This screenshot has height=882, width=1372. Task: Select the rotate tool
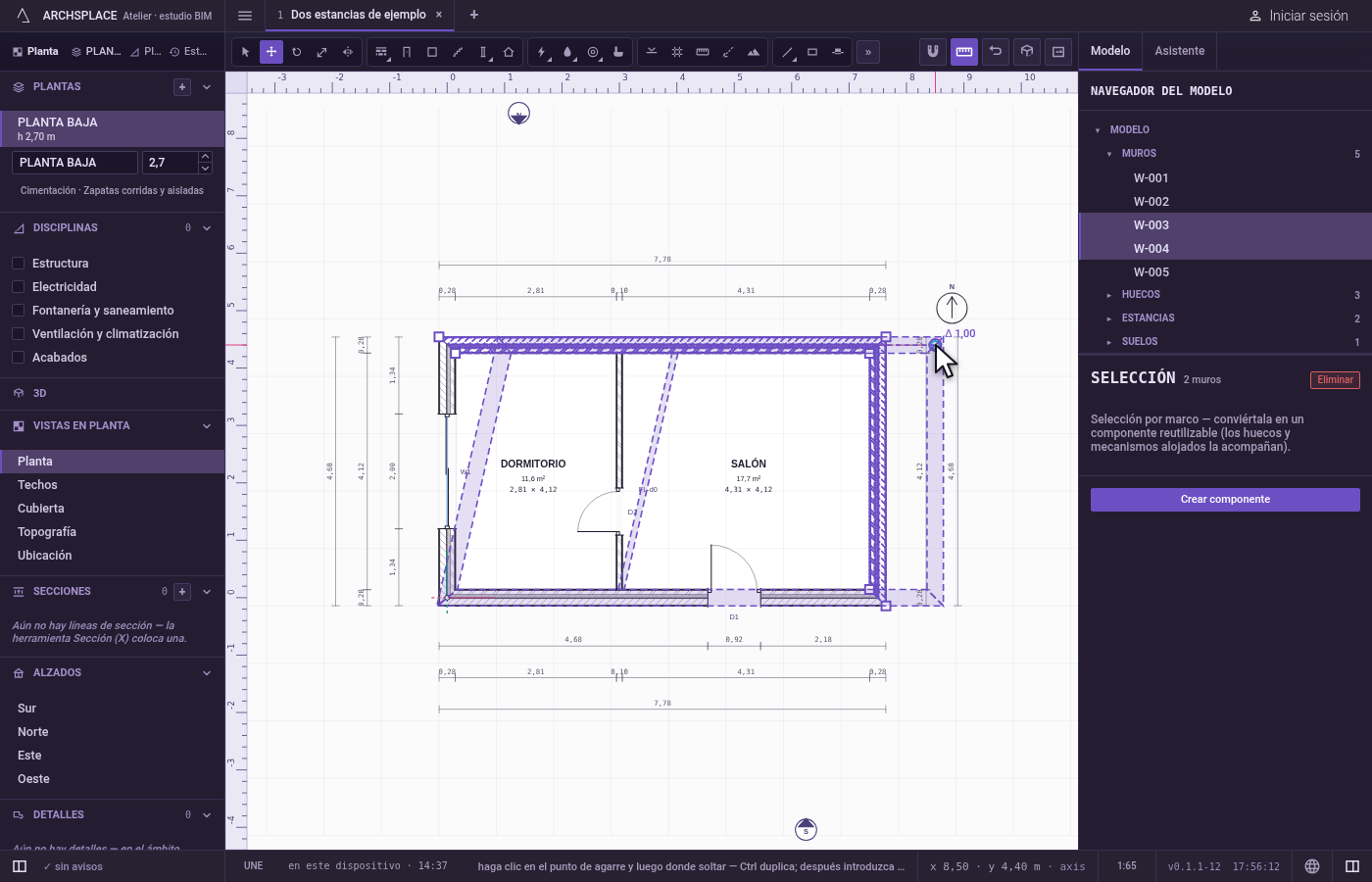(297, 52)
